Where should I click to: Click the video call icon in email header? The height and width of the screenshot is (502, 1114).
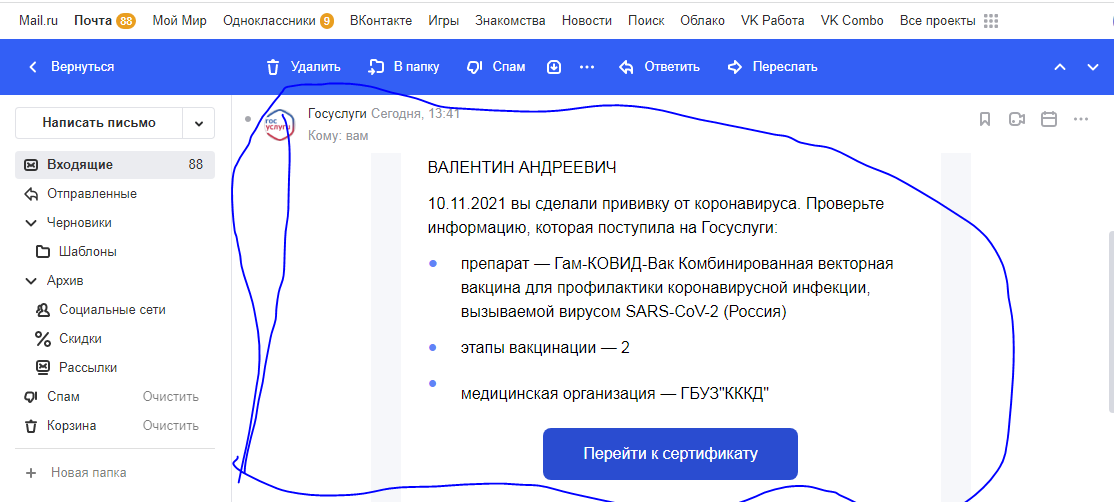[1017, 119]
